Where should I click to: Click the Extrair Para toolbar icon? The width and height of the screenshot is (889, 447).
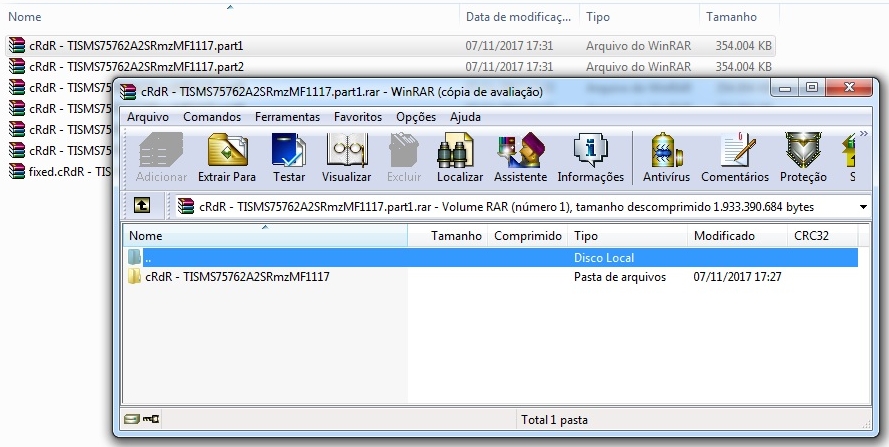(x=227, y=150)
